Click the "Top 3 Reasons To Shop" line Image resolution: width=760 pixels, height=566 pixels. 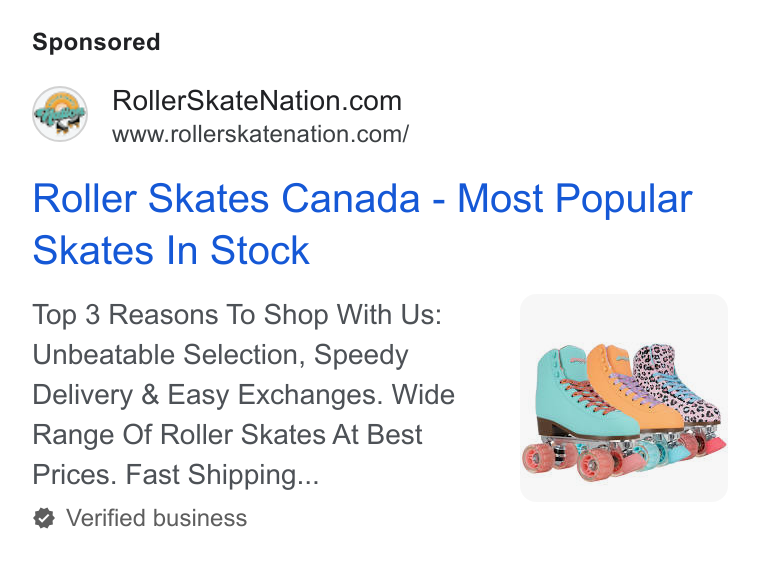(237, 315)
